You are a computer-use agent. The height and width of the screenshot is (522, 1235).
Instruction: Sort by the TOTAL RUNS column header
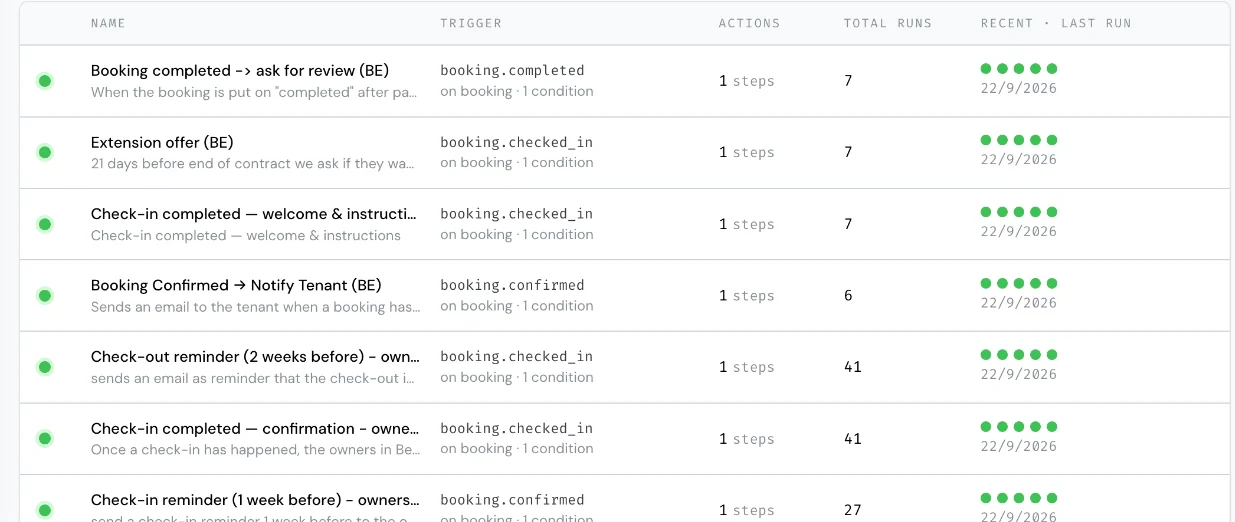(888, 23)
